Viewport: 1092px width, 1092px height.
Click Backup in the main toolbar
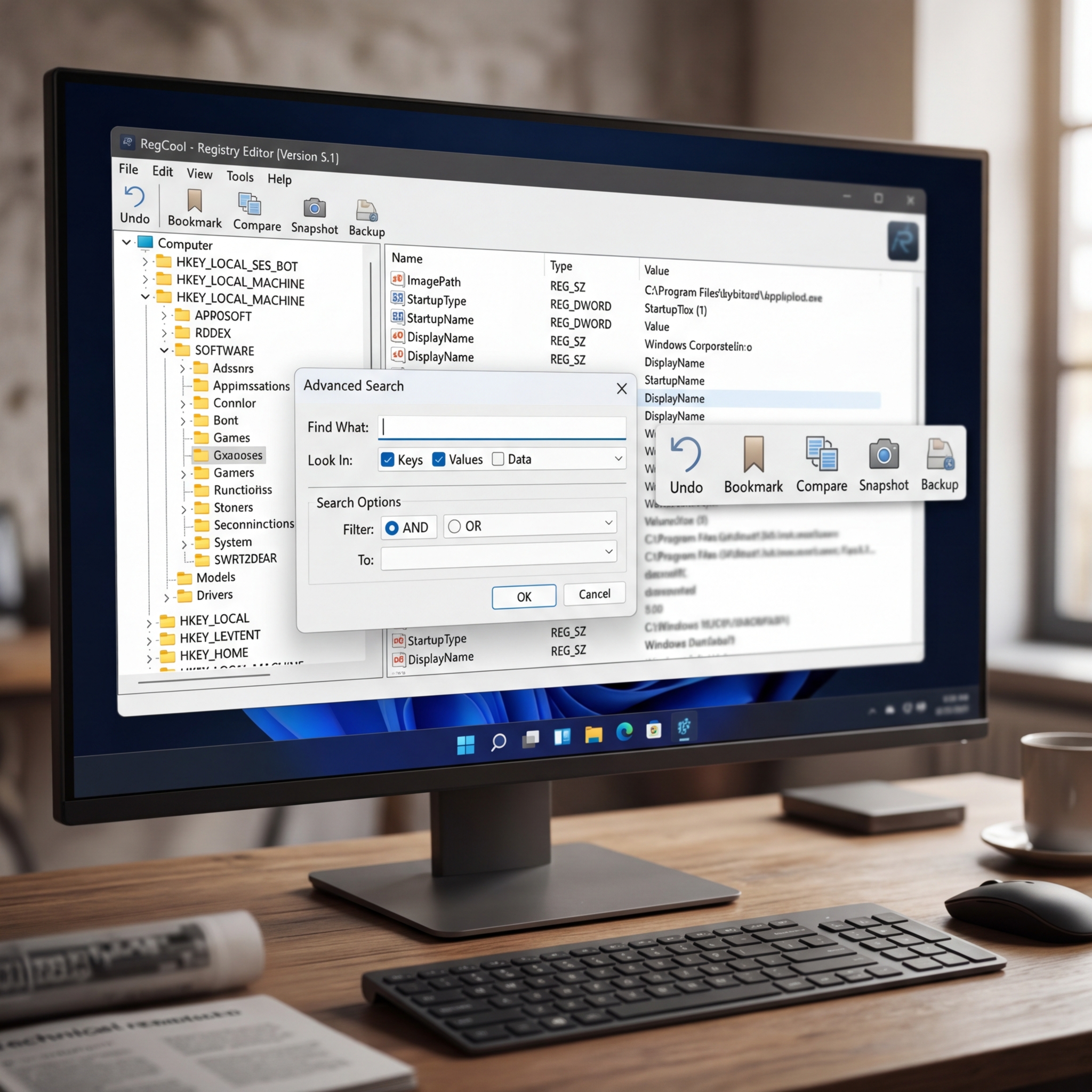pos(367,218)
